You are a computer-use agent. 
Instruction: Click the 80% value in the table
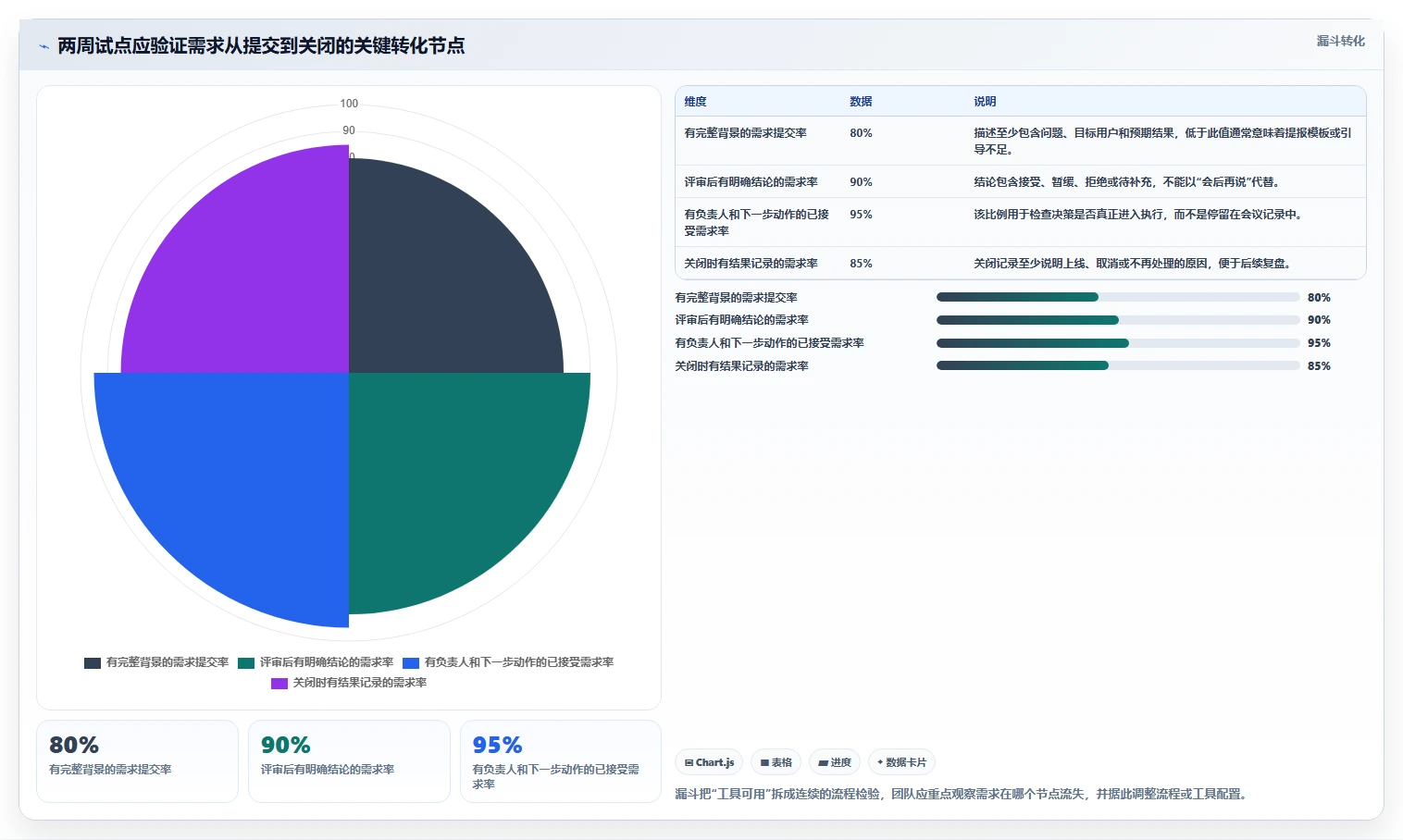[x=861, y=133]
